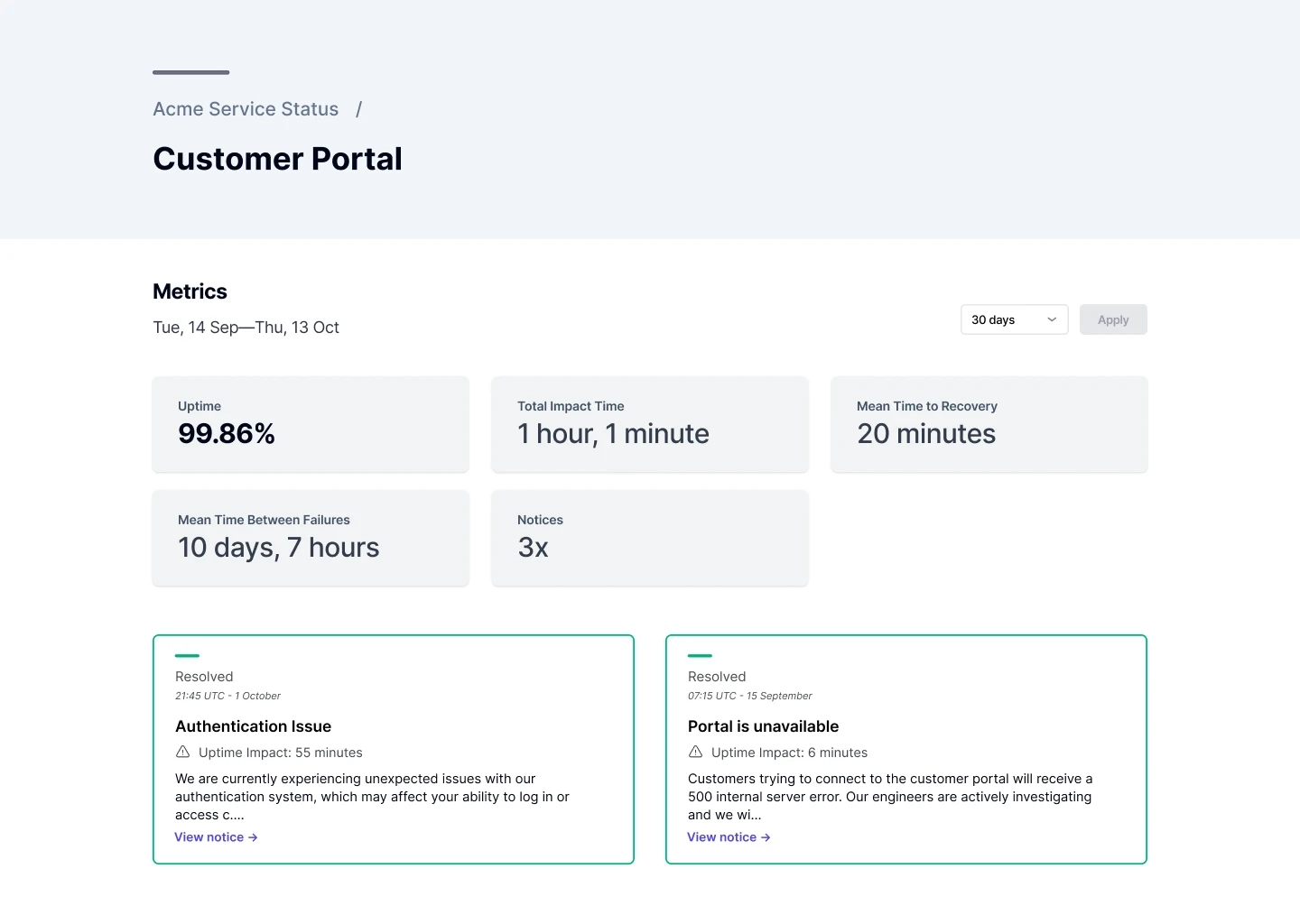Open View notice for Portal is unavailable
This screenshot has height=924, width=1300.
722,837
